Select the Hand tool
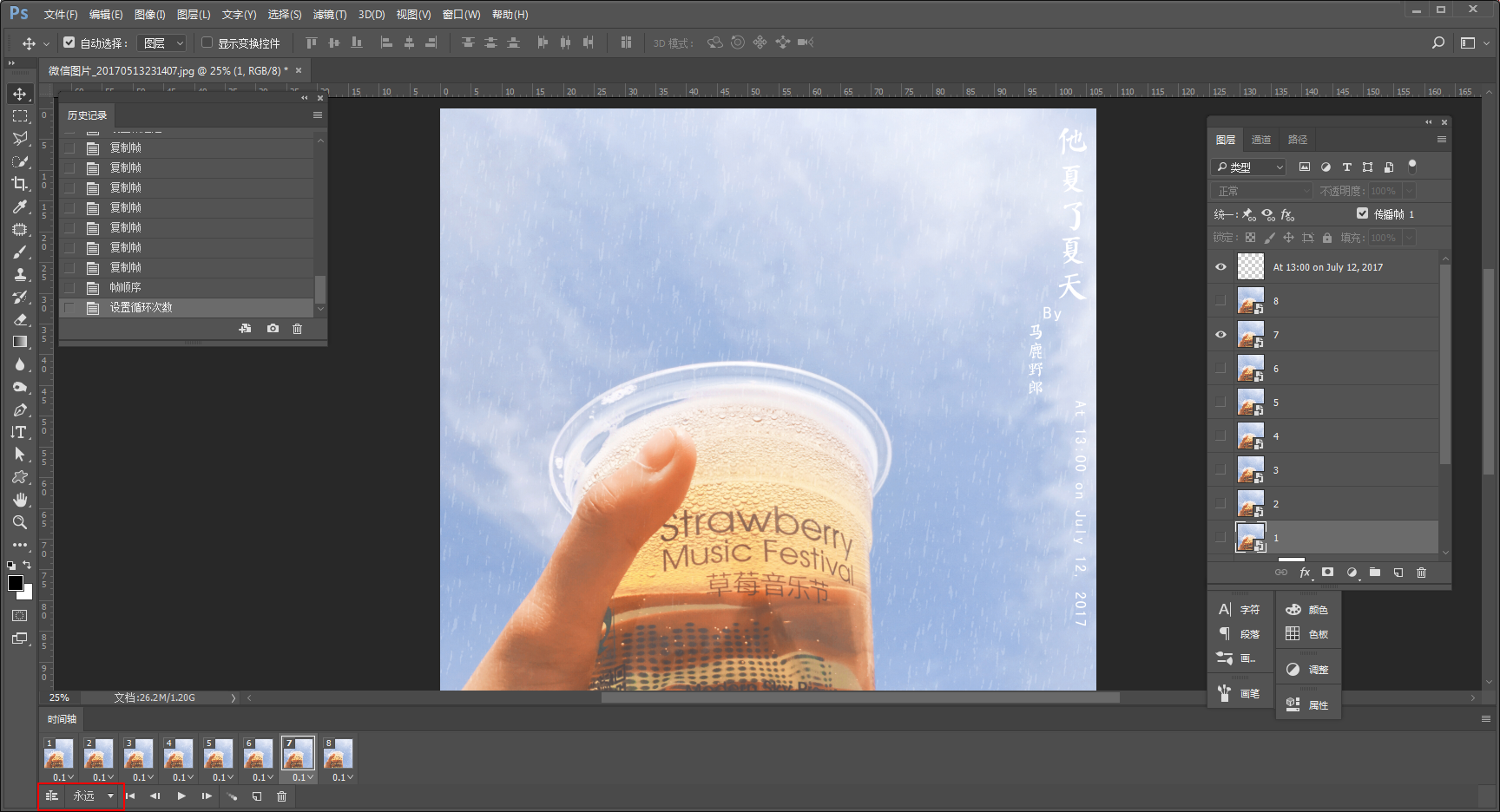 pos(20,500)
